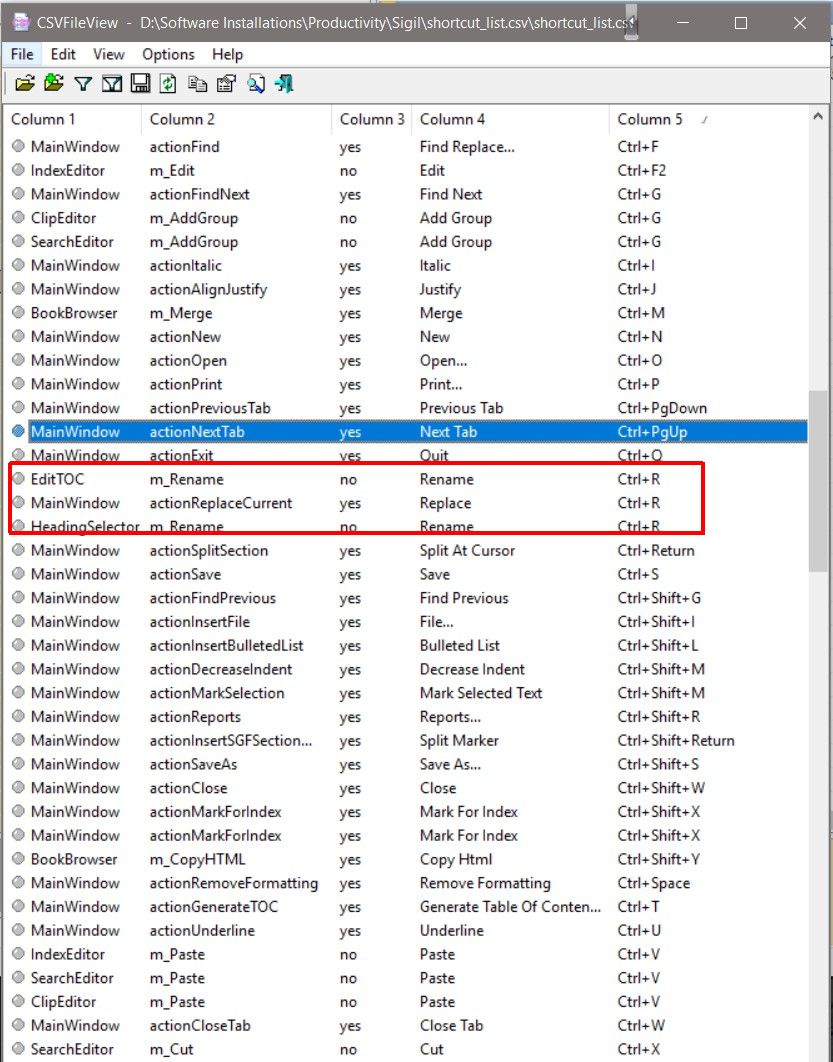Click the CSVFileView title bar app icon
Viewport: 833px width, 1062px height.
coord(21,22)
